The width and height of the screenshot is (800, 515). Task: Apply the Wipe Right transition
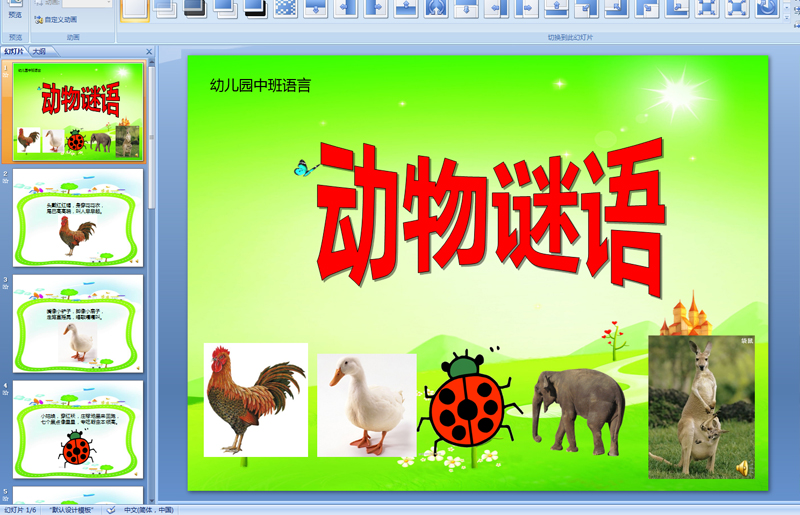tap(376, 8)
